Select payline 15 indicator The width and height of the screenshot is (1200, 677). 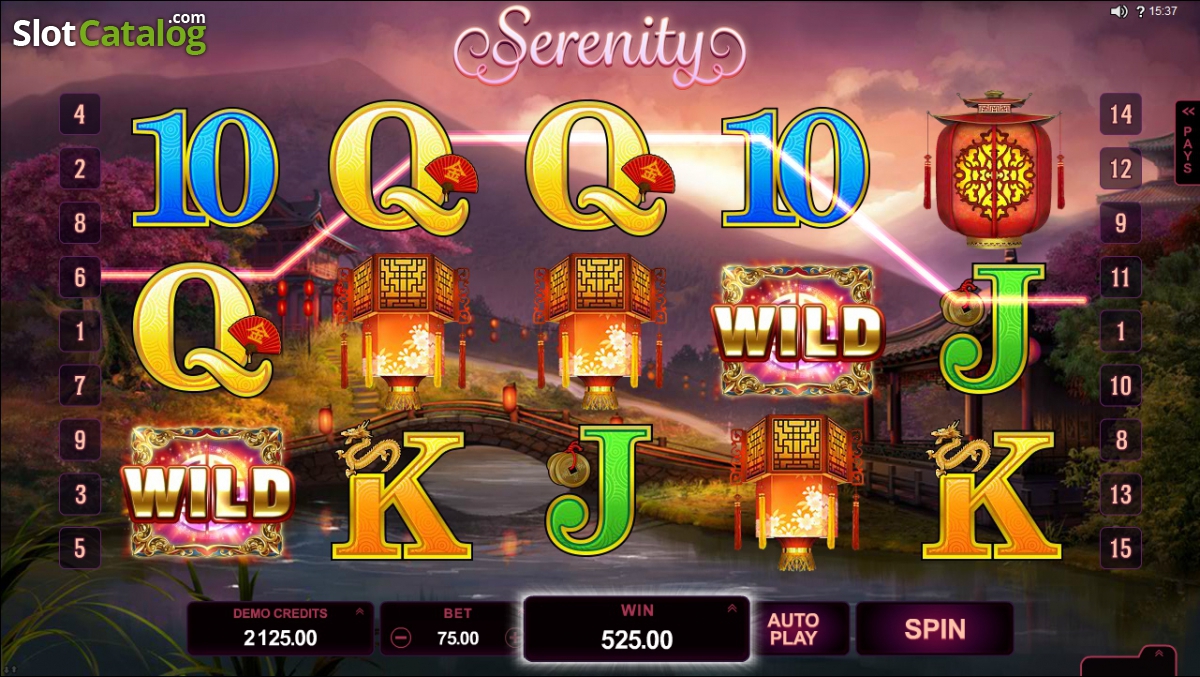[1121, 547]
